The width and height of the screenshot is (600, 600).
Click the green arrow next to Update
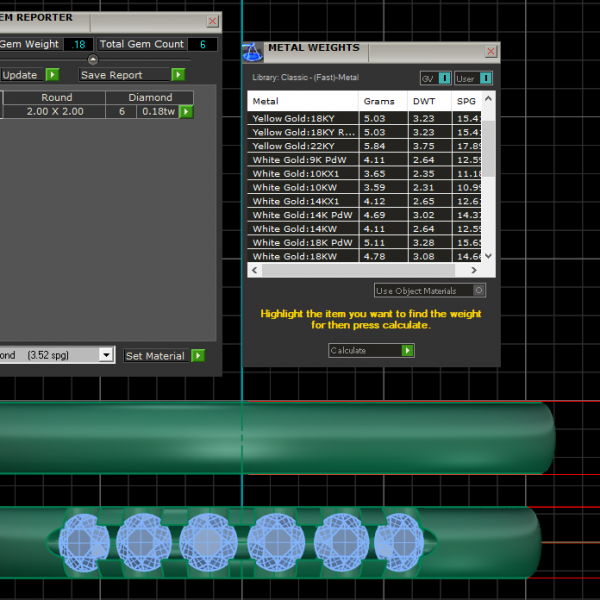(52, 75)
